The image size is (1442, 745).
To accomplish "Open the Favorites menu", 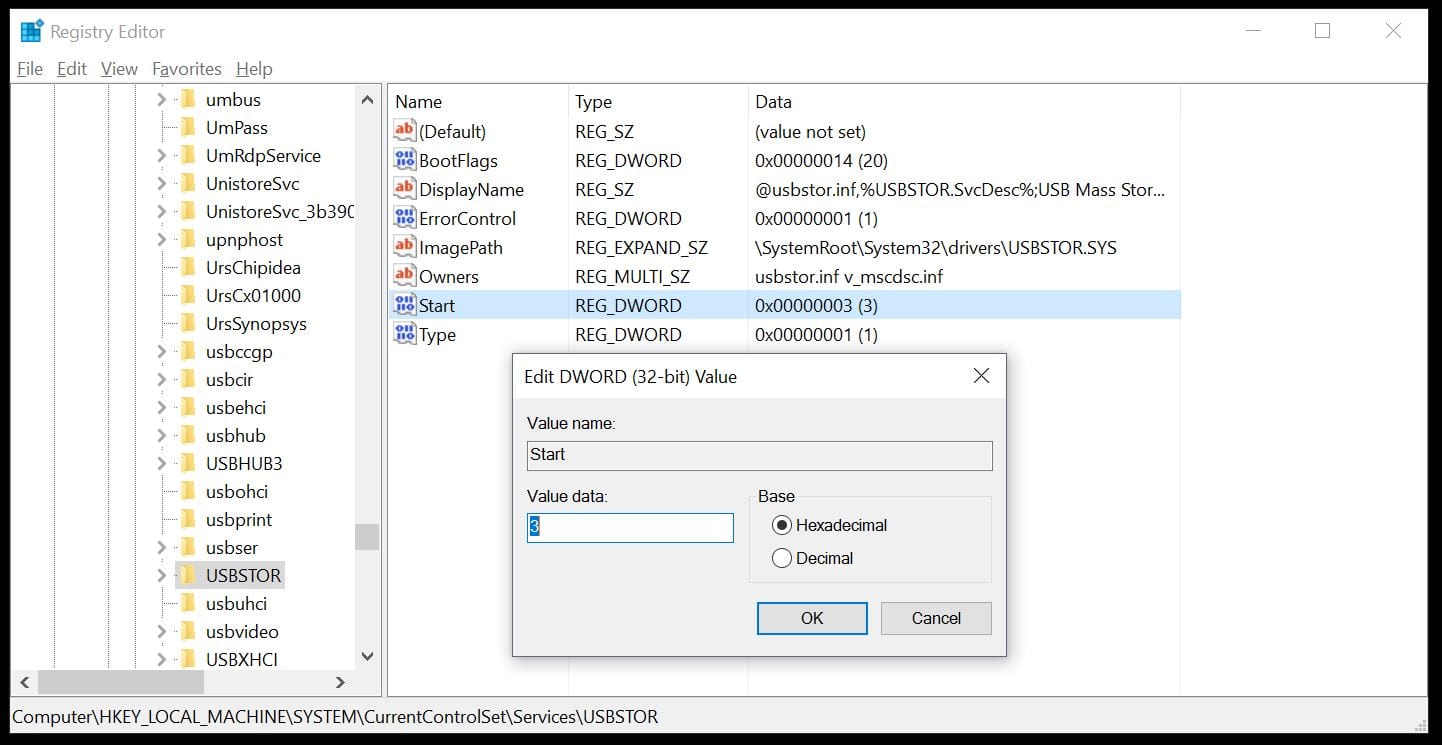I will tap(187, 68).
